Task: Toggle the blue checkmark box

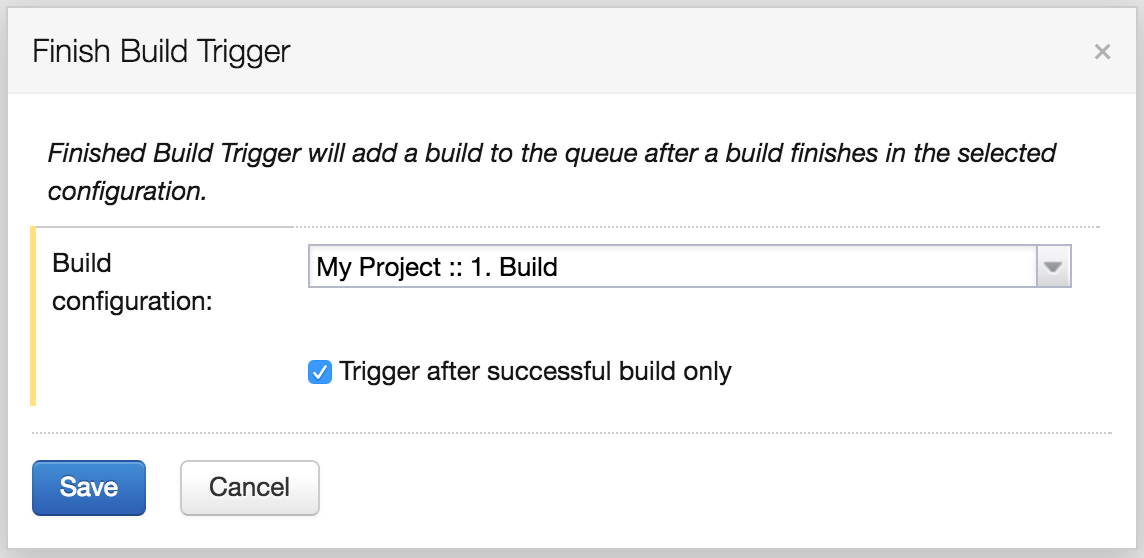Action: click(x=320, y=372)
